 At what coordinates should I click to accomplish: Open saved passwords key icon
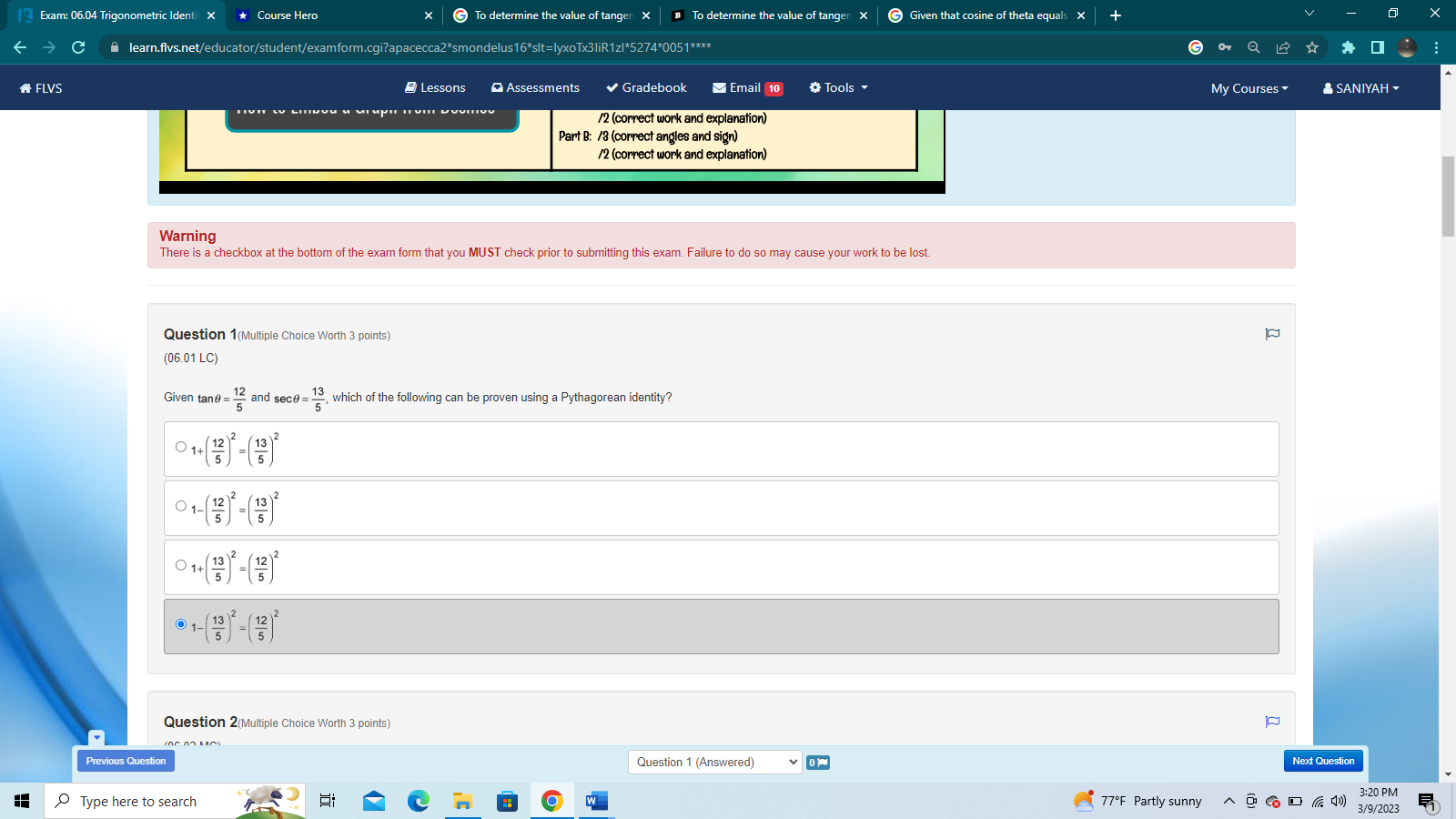coord(1225,47)
